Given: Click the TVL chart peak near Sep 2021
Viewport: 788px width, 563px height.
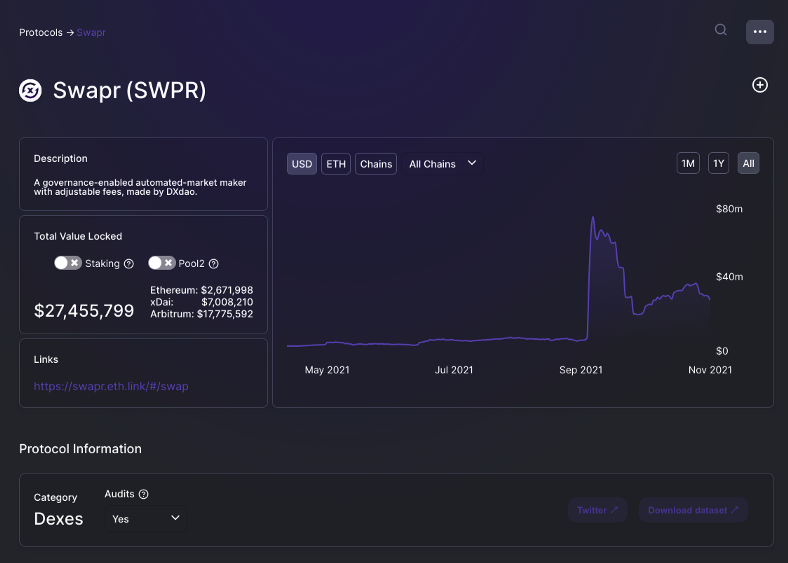Looking at the screenshot, I should [593, 218].
